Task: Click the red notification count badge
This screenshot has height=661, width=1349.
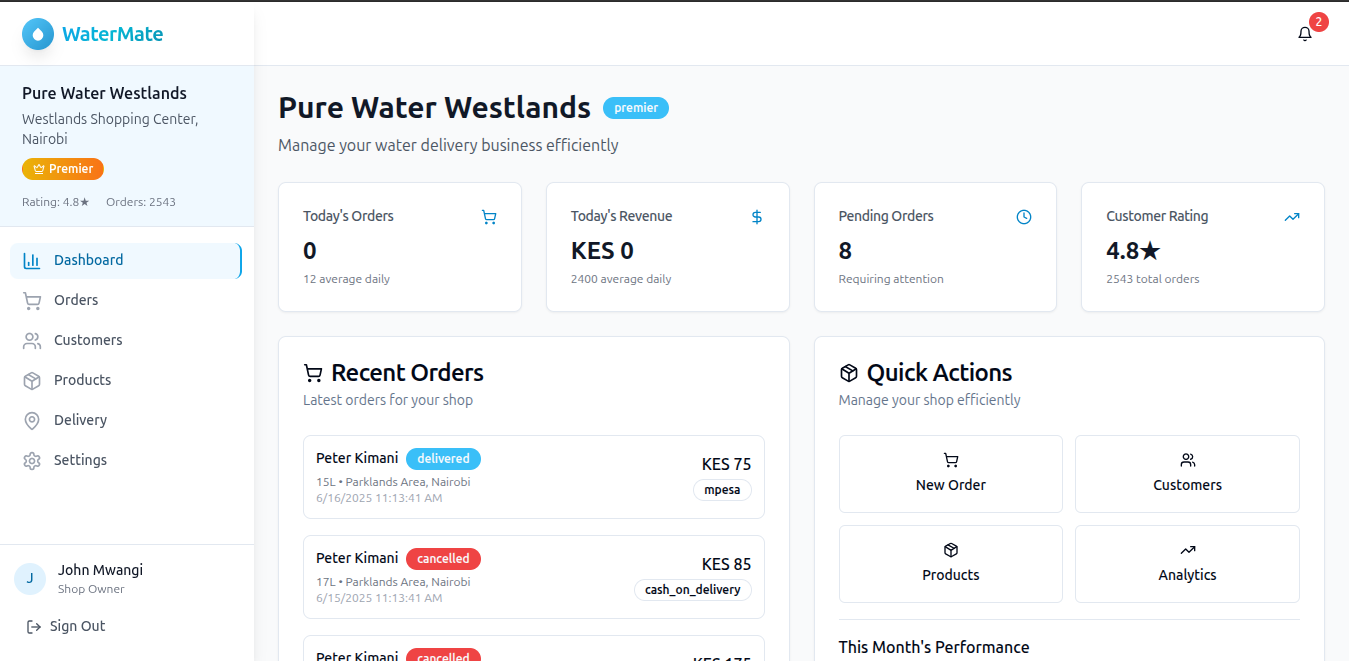Action: pos(1319,22)
